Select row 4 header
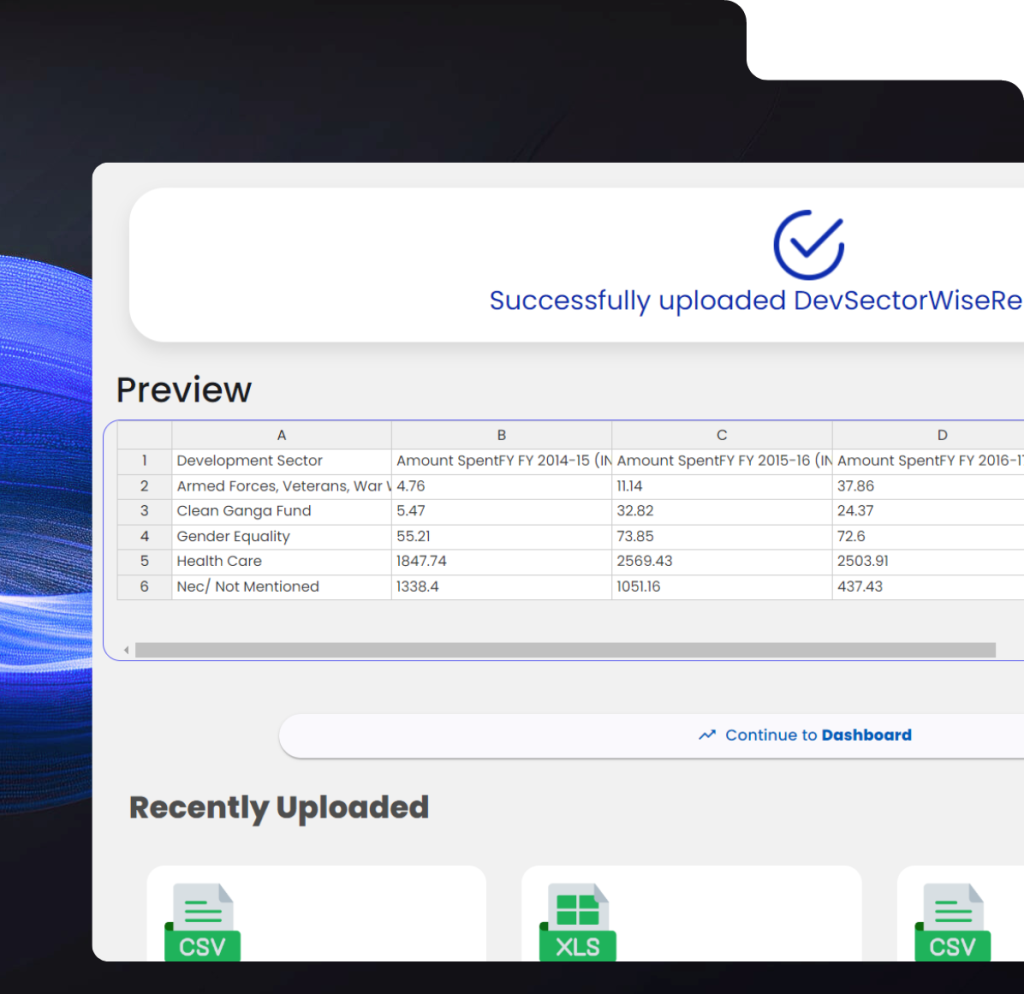Screen dimensions: 1024x994 pos(144,537)
